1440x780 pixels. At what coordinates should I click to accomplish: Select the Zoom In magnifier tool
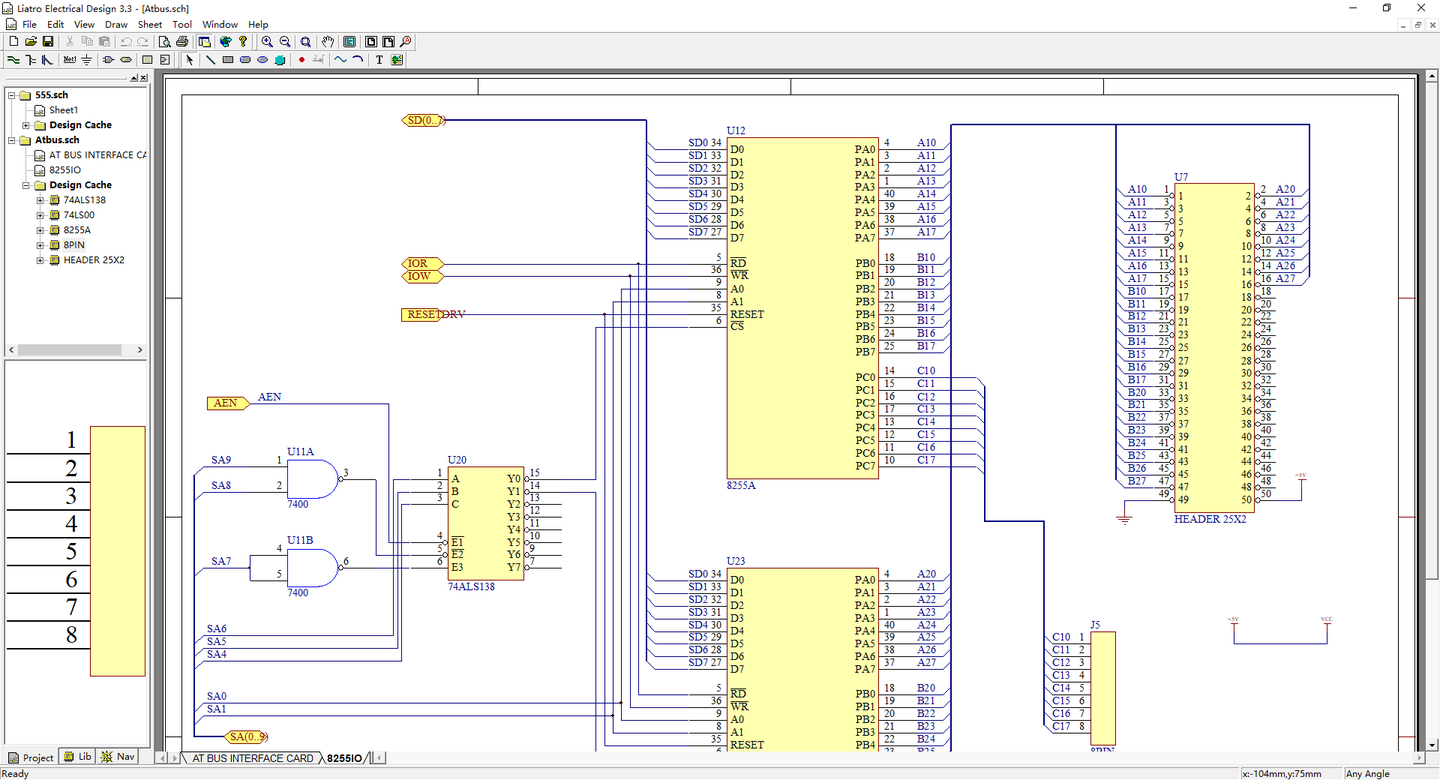coord(267,42)
